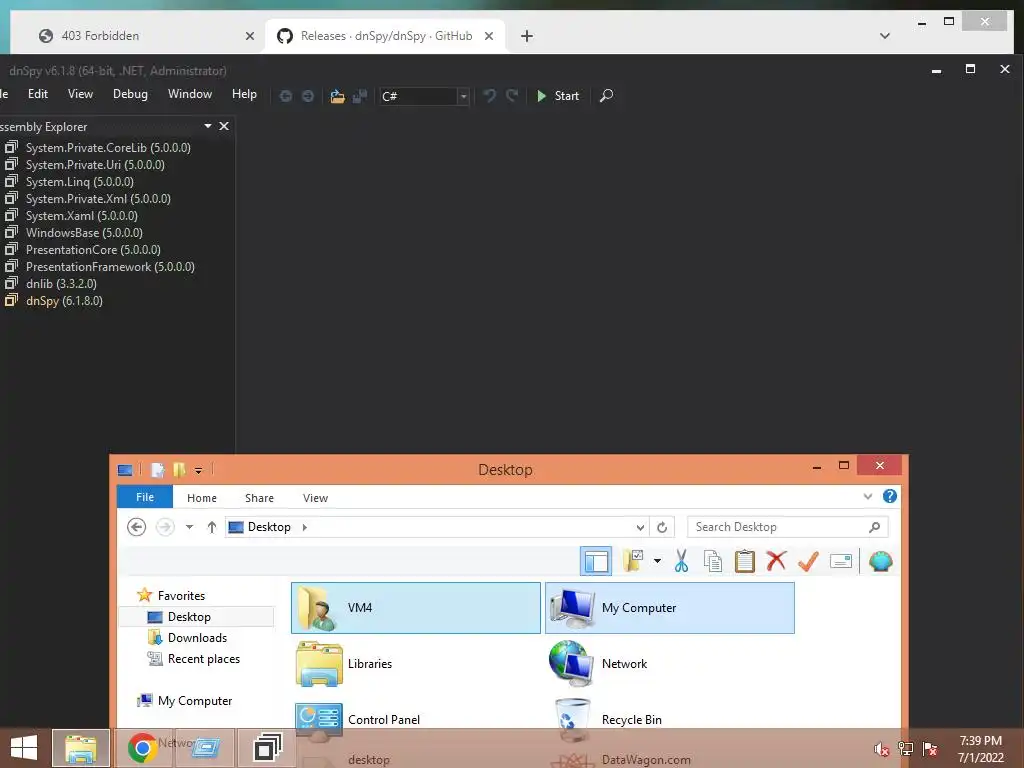Click the dnSpy Undo icon
This screenshot has width=1024, height=768.
coord(489,96)
